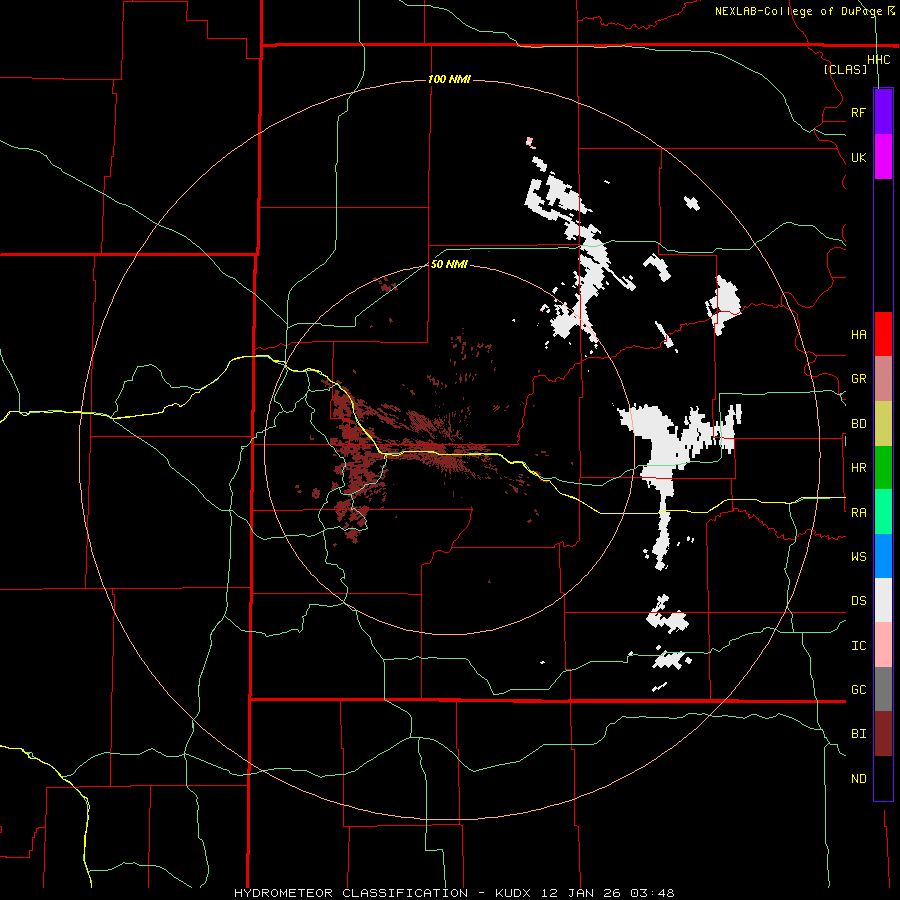Image resolution: width=900 pixels, height=900 pixels.
Task: Click the 'HR' legend label
Action: coord(858,468)
